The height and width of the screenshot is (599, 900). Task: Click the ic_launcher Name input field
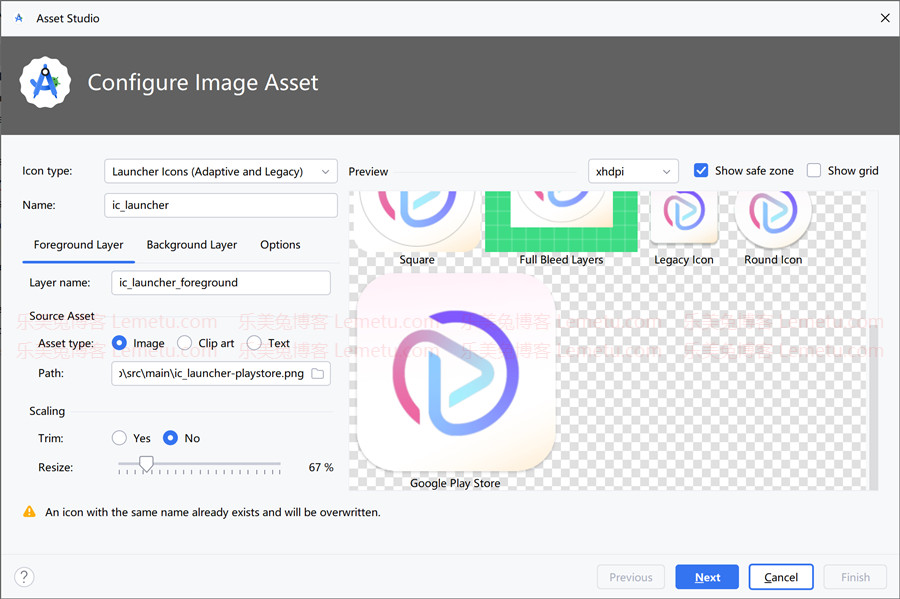(220, 205)
